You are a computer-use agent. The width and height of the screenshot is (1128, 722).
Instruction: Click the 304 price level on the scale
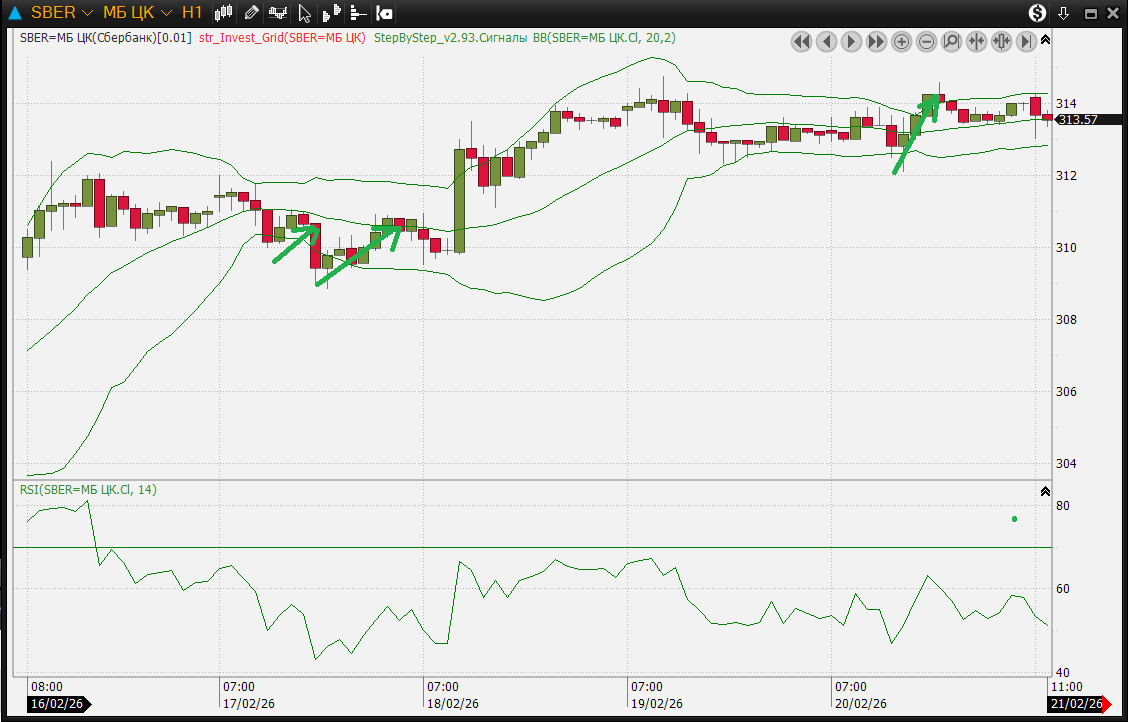click(1067, 463)
